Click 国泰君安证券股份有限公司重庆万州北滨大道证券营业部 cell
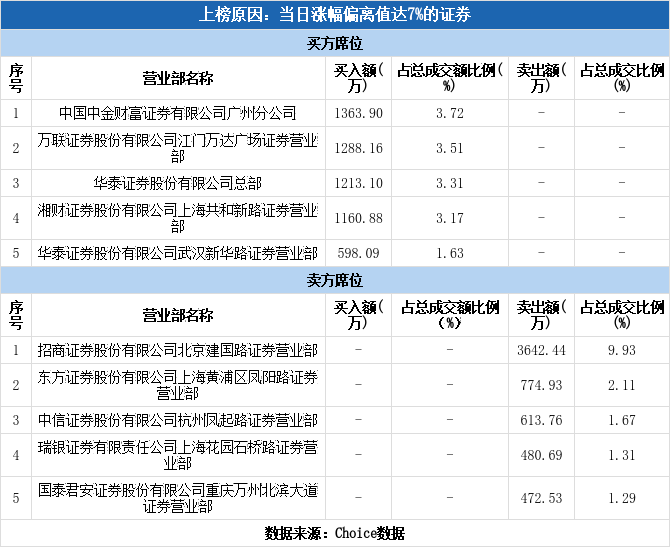This screenshot has width=670, height=547. 178,498
